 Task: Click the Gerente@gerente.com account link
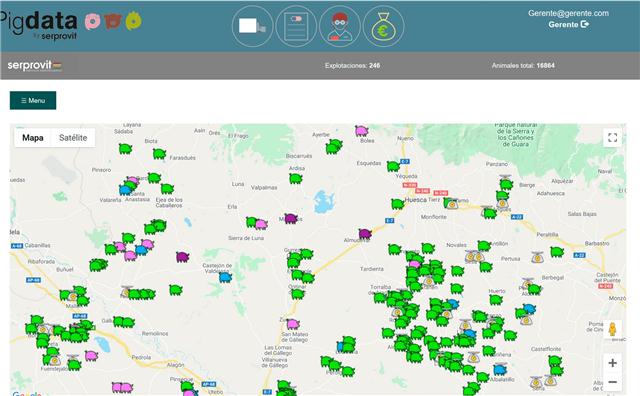(568, 13)
